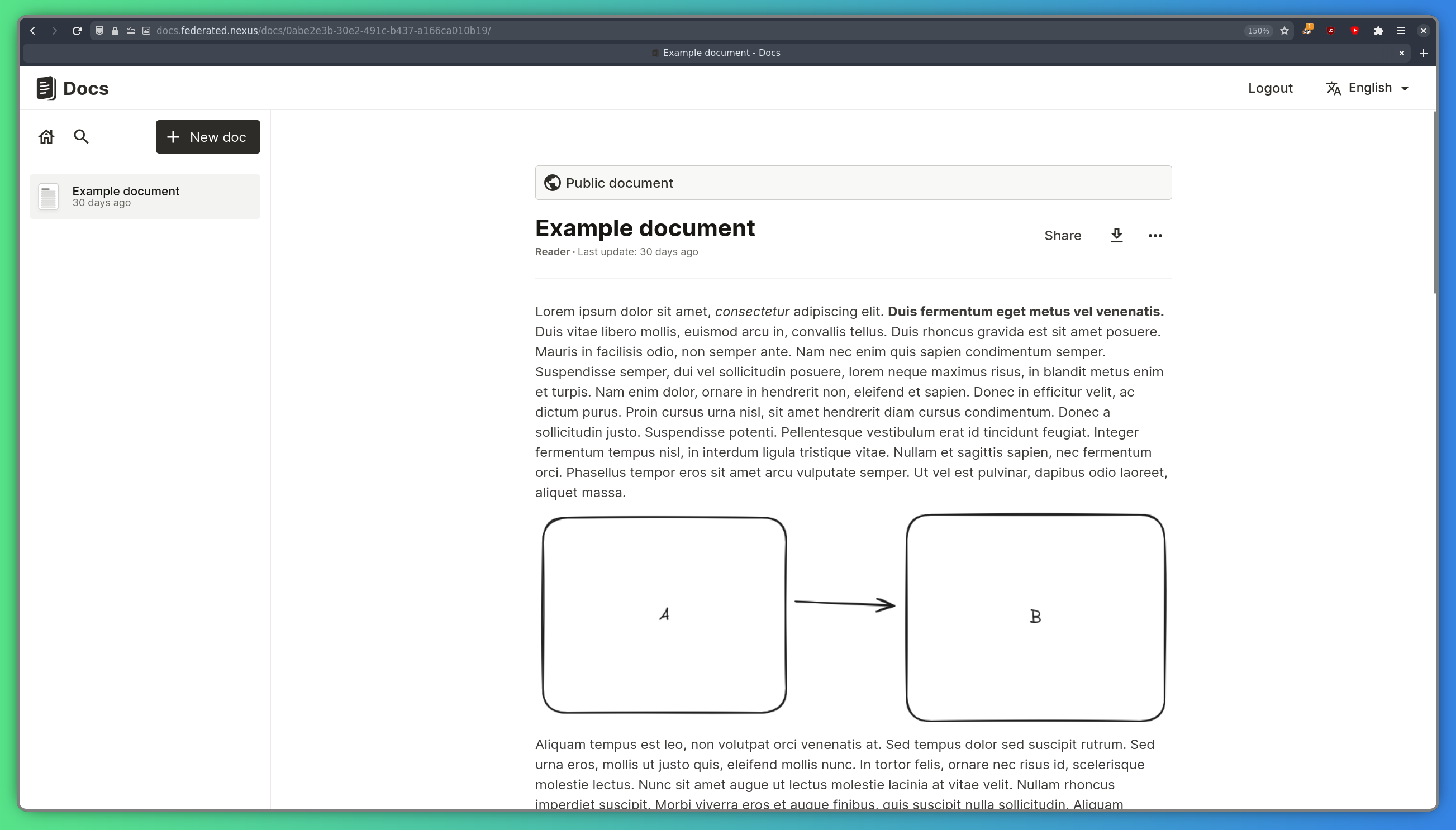The image size is (1456, 830).
Task: Open the tracking protection shield panel
Action: pos(99,31)
